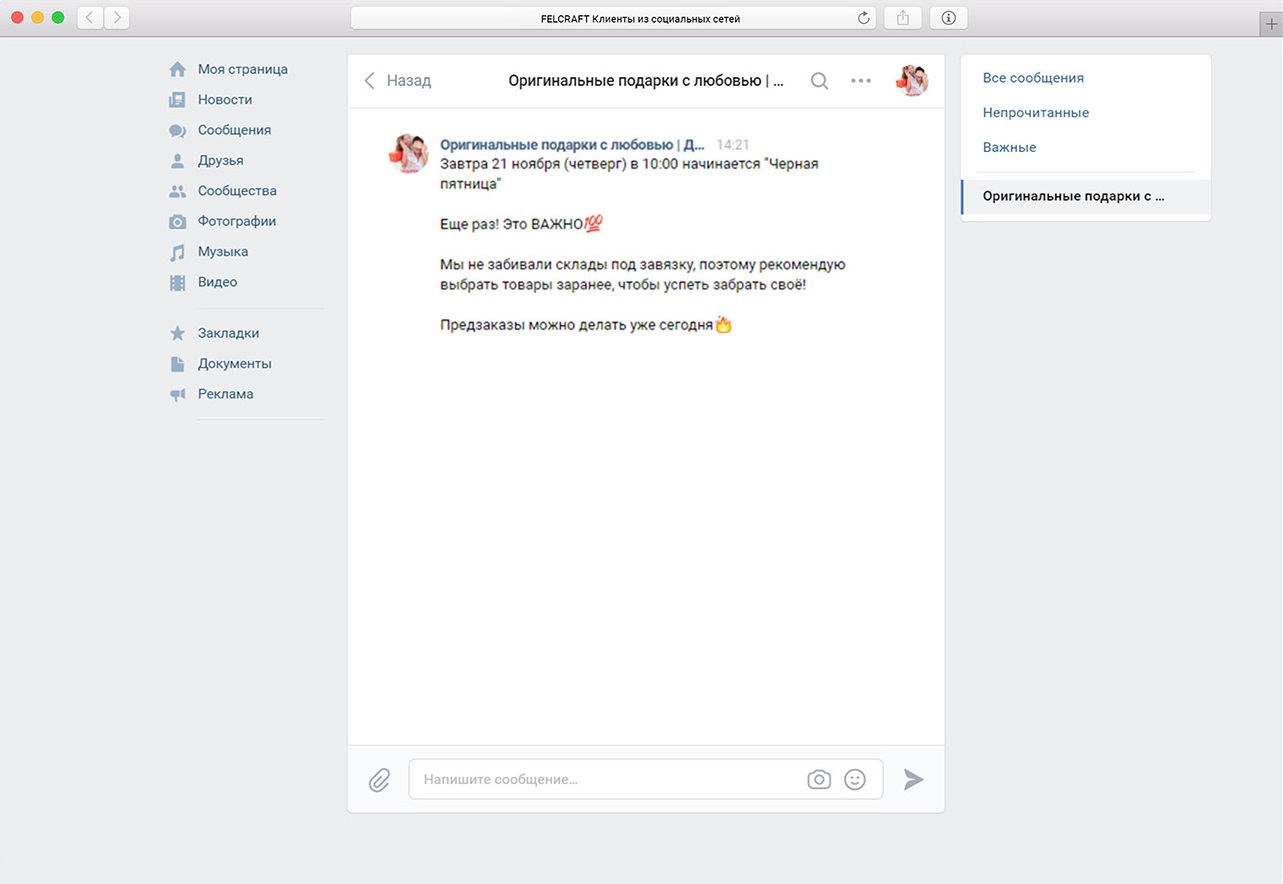Viewport: 1283px width, 884px height.
Task: Open Видео in the sidebar
Action: coord(217,283)
